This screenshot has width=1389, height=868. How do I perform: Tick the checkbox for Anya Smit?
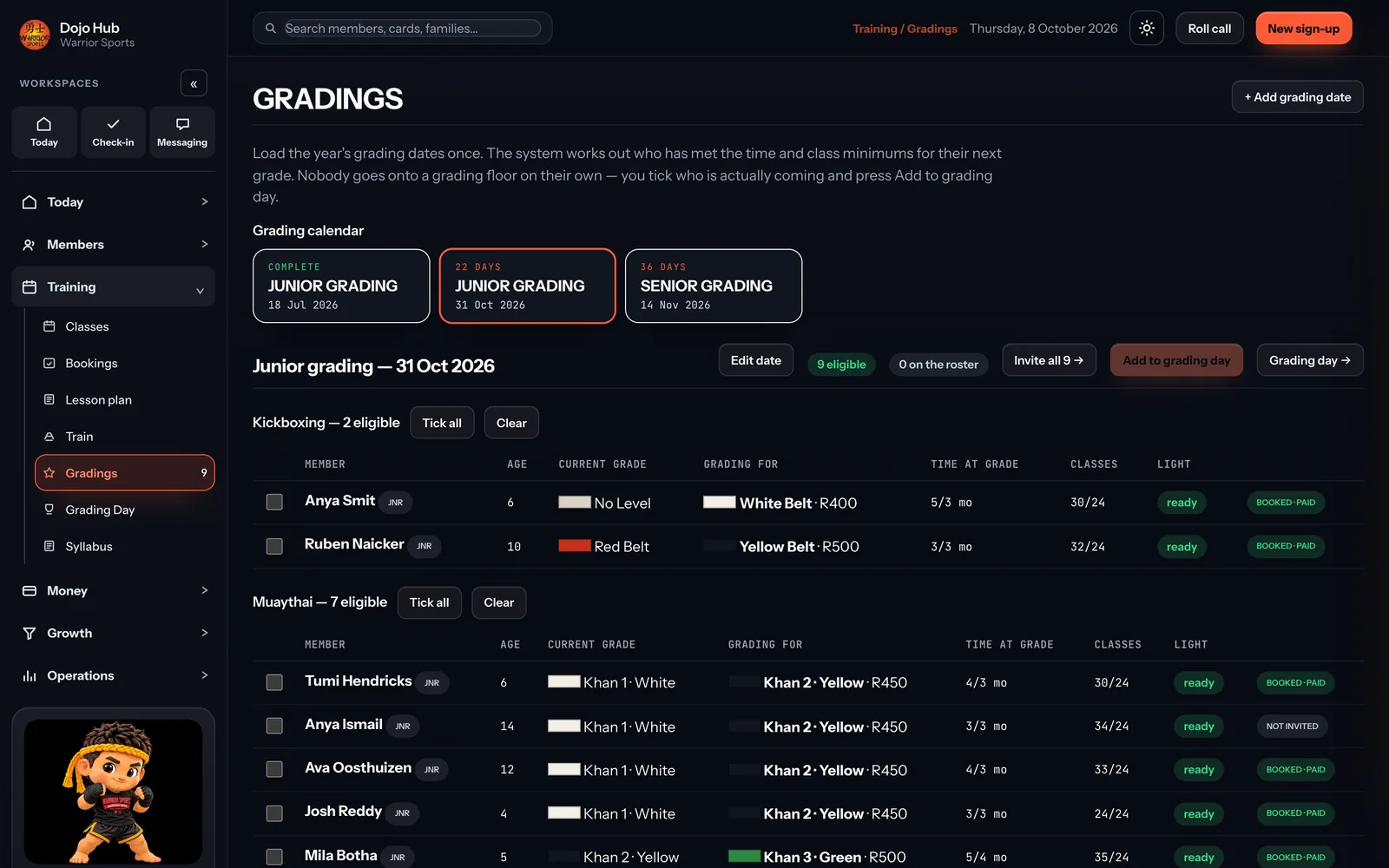(x=274, y=502)
